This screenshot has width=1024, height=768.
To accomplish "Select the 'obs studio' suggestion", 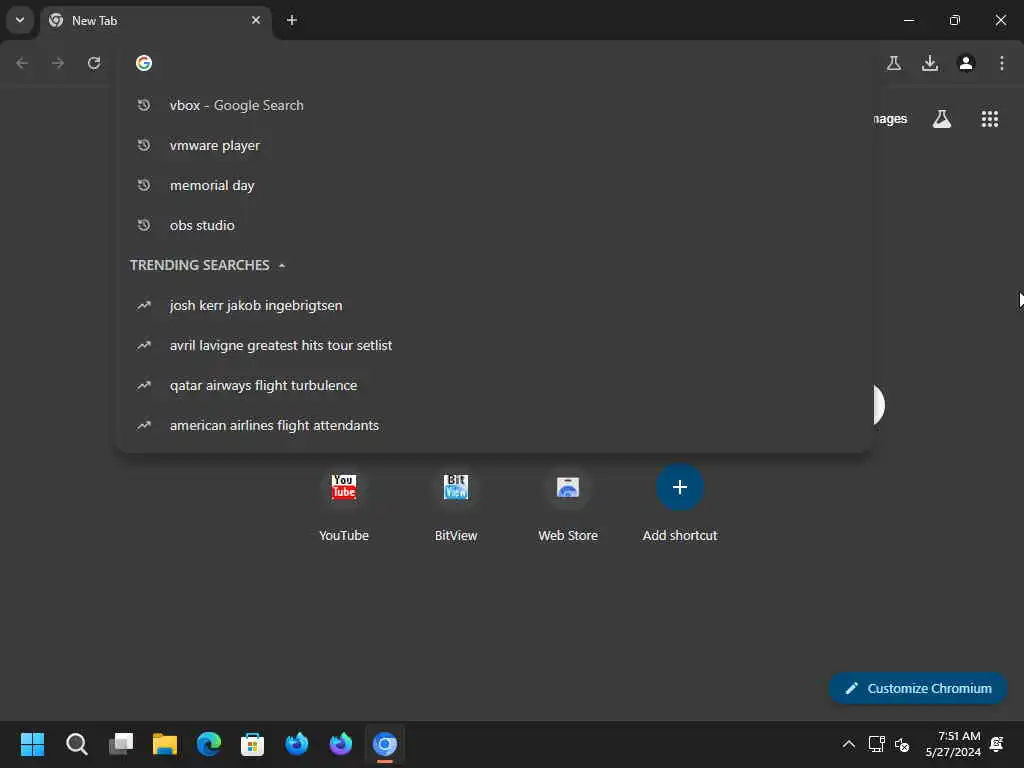I will (x=494, y=225).
